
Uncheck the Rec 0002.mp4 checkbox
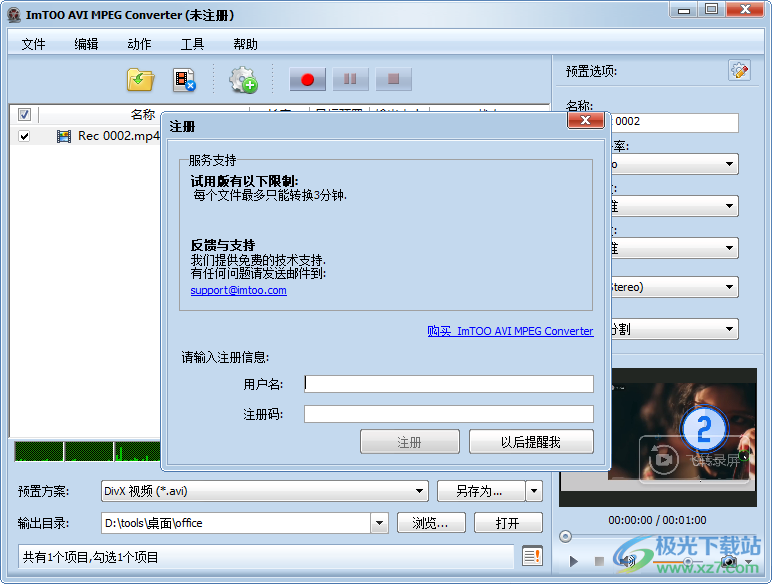tap(24, 136)
